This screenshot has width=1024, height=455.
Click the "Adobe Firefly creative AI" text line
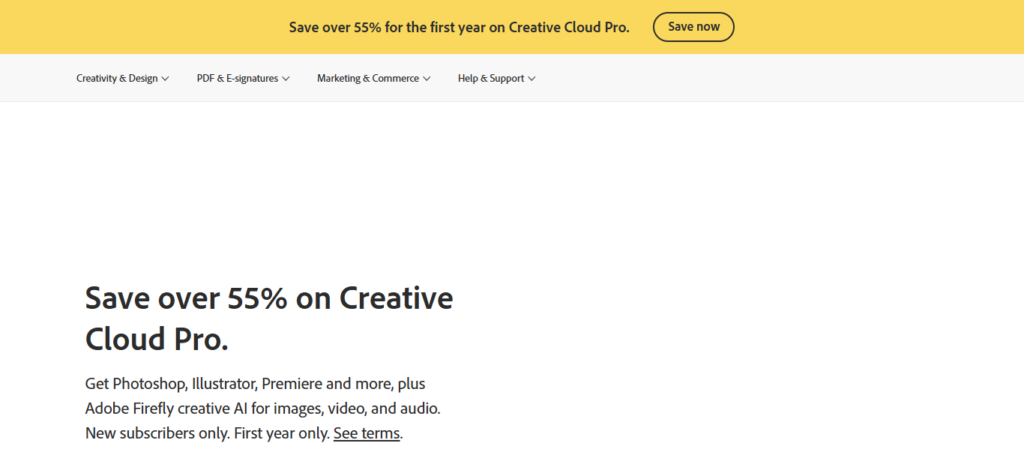(x=262, y=409)
